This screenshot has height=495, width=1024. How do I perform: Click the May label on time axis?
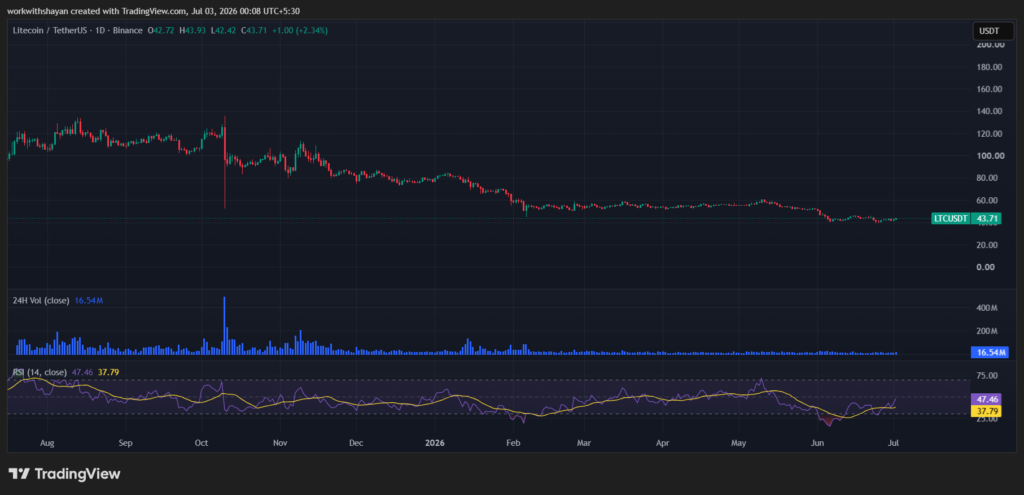click(739, 443)
